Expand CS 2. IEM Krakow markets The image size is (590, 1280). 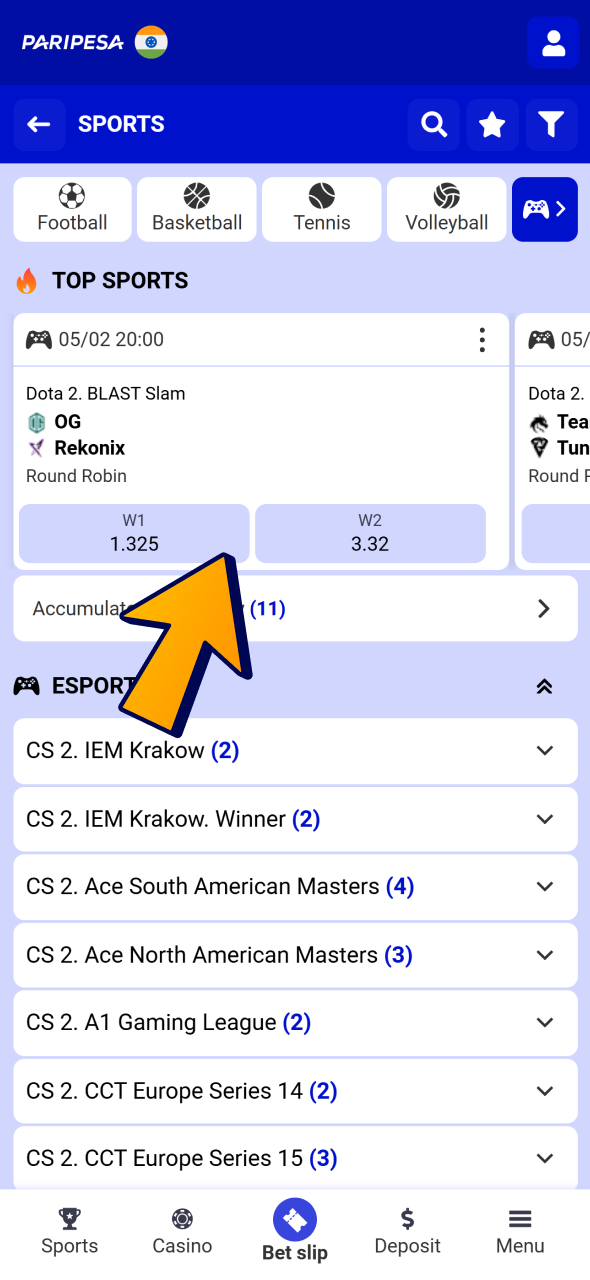(x=295, y=751)
